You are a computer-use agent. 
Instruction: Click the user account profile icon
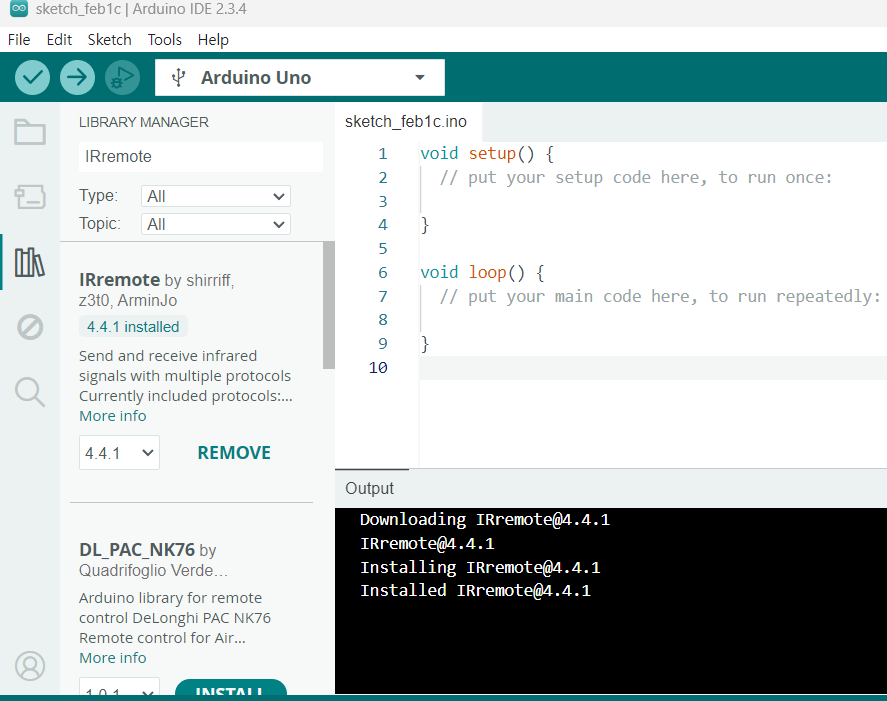click(x=30, y=666)
